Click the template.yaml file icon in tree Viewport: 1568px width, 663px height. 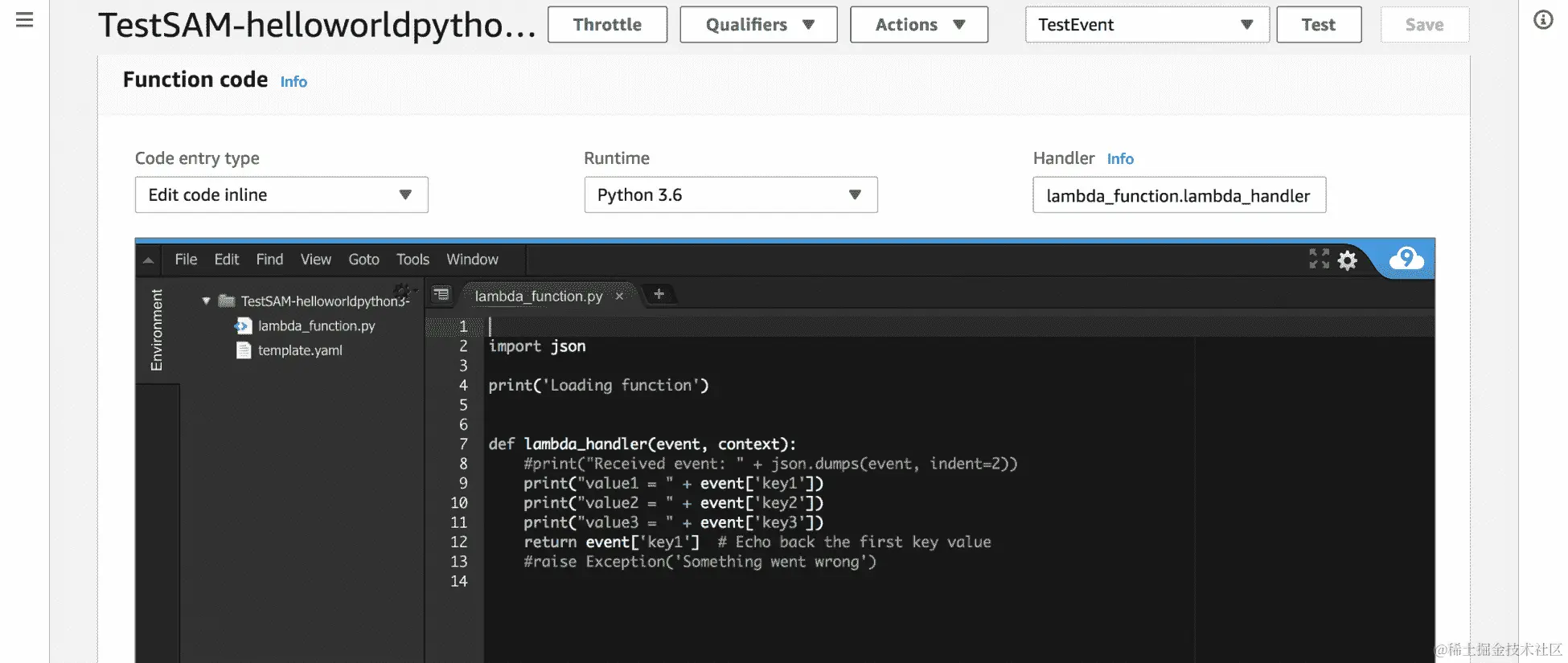point(243,350)
